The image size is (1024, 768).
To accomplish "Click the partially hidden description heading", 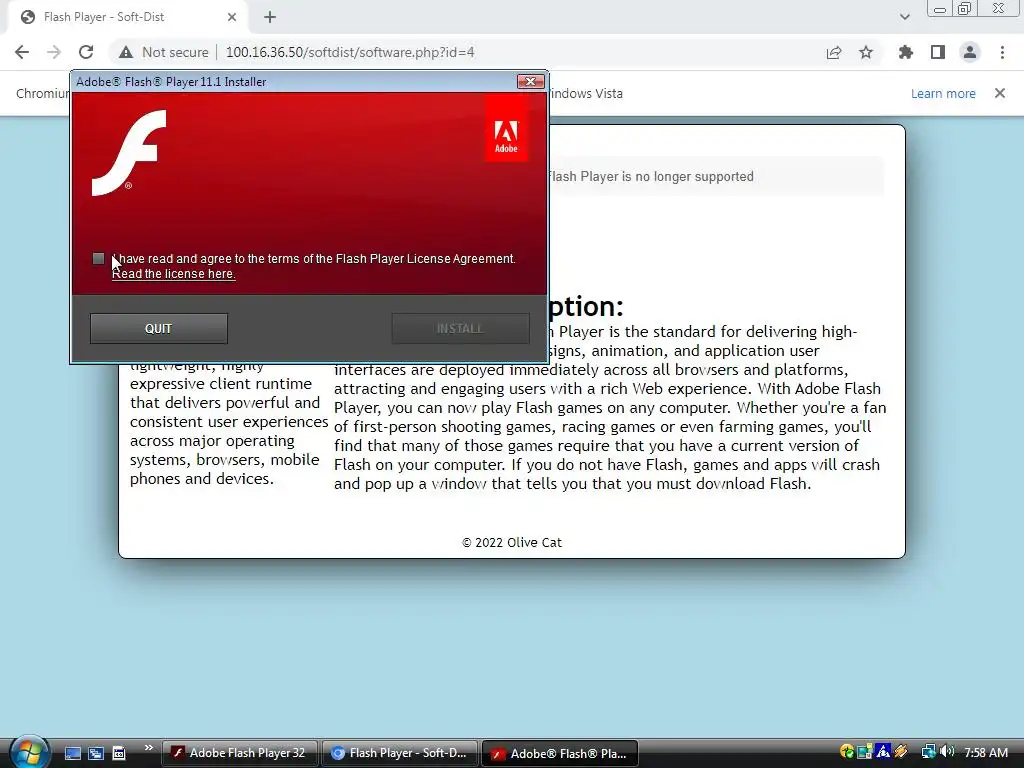I will 586,306.
